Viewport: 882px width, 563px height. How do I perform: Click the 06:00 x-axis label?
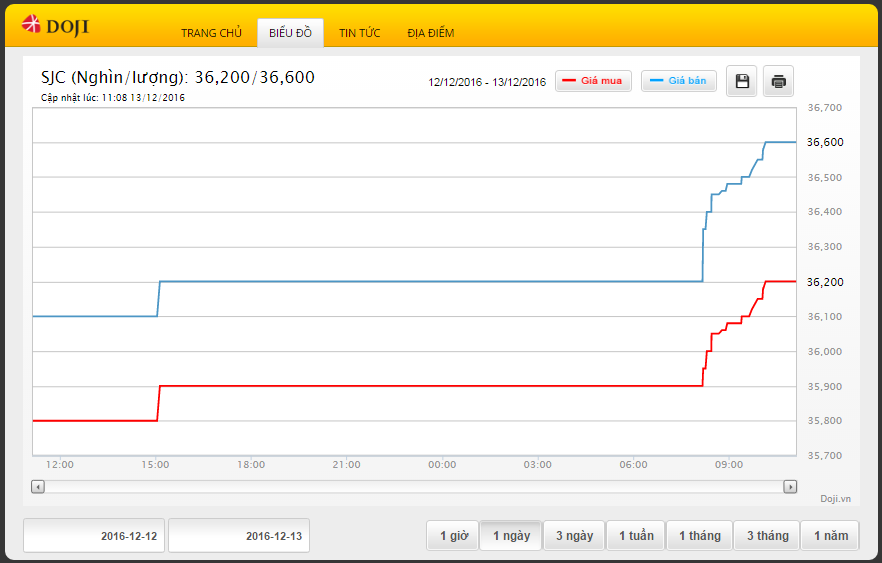633,465
